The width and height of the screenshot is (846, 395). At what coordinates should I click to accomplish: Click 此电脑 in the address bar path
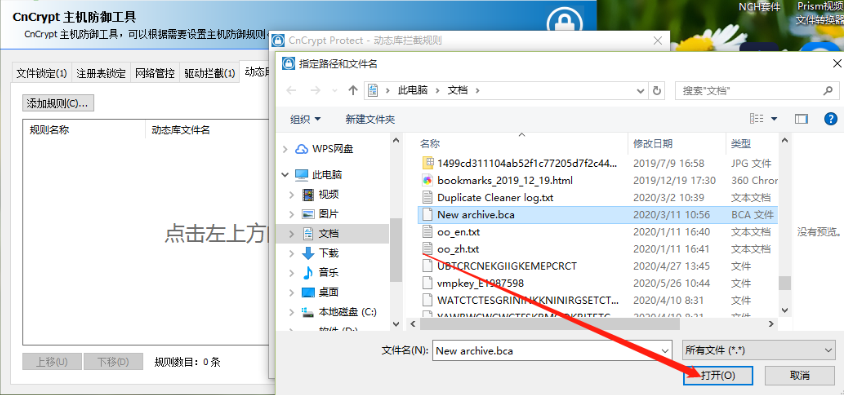point(413,91)
